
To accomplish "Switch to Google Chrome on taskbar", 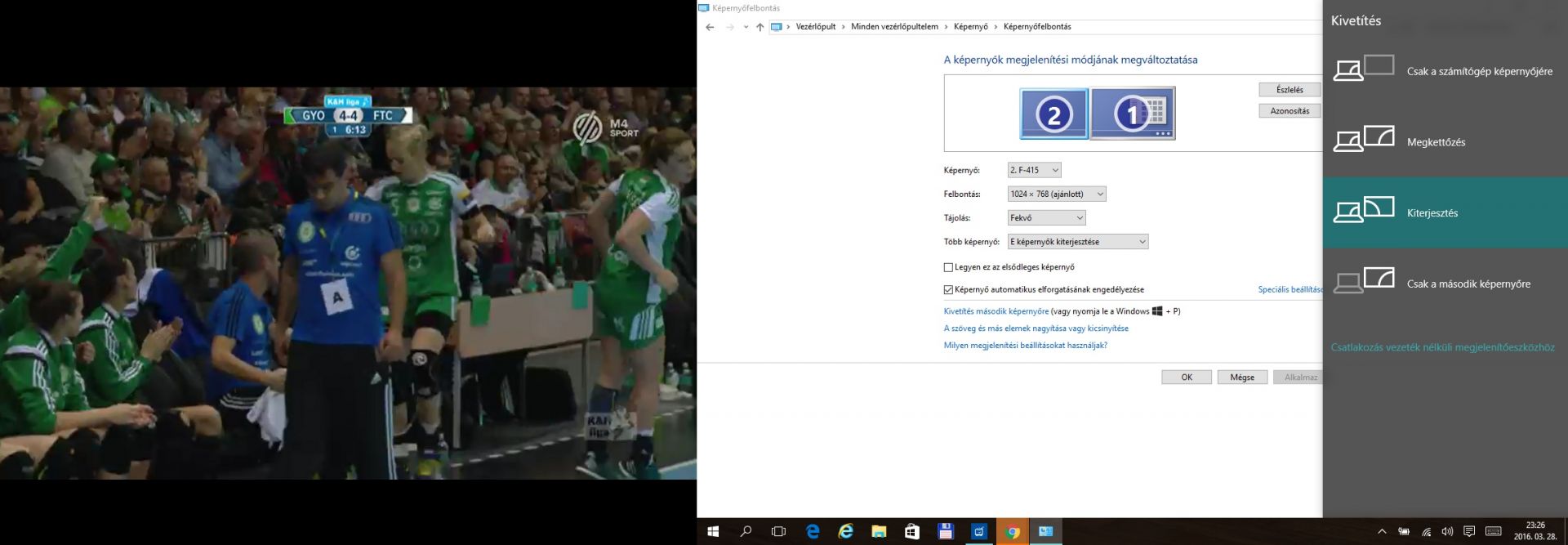I will (x=1013, y=532).
